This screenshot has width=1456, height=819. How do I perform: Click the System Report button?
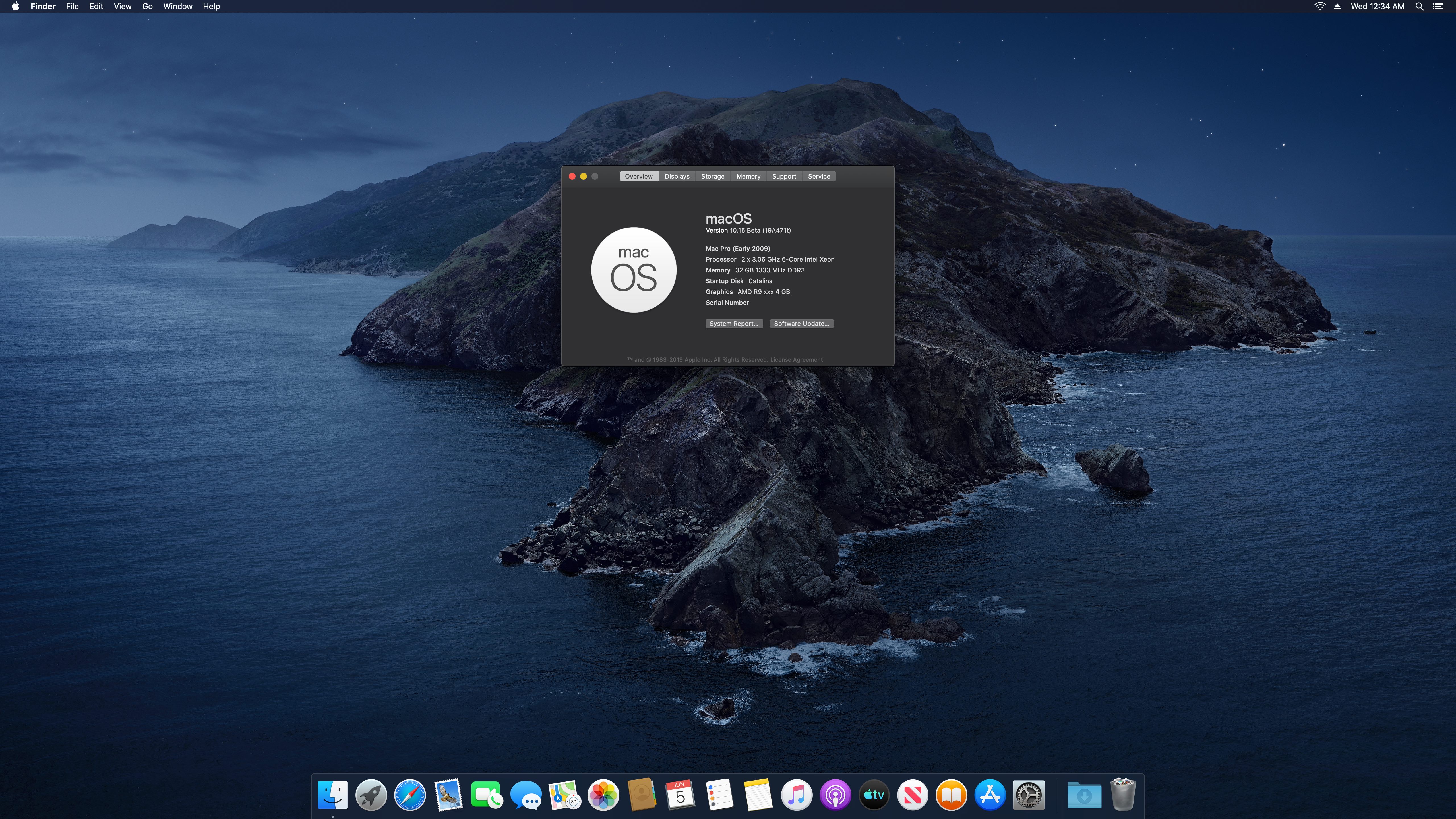pos(734,324)
